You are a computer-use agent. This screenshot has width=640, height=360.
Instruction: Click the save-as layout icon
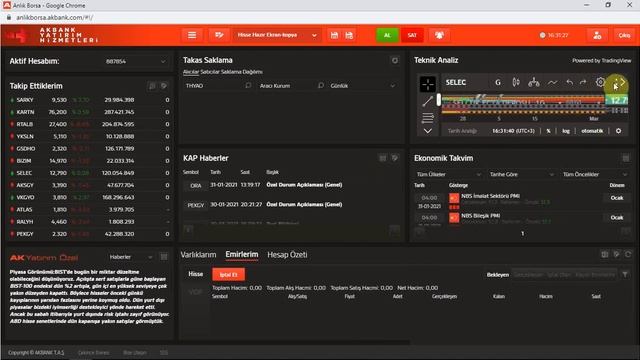[349, 35]
